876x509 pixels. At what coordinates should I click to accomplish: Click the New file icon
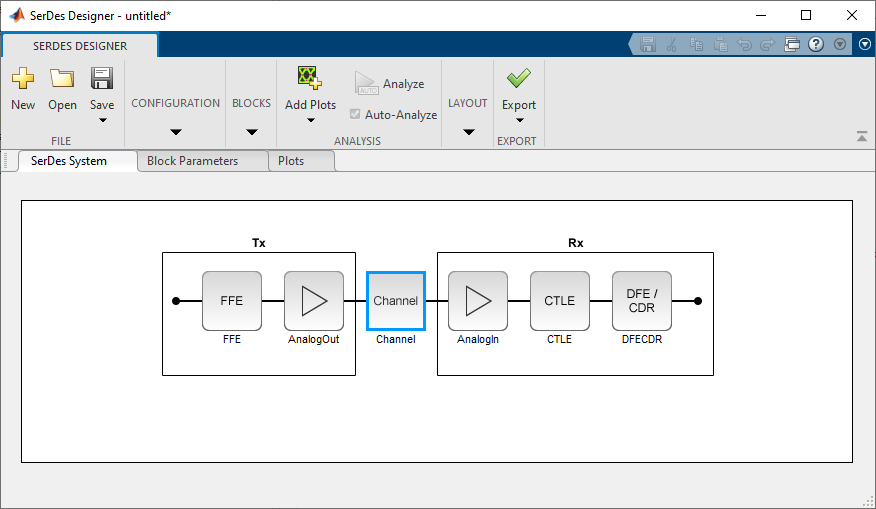click(x=23, y=79)
